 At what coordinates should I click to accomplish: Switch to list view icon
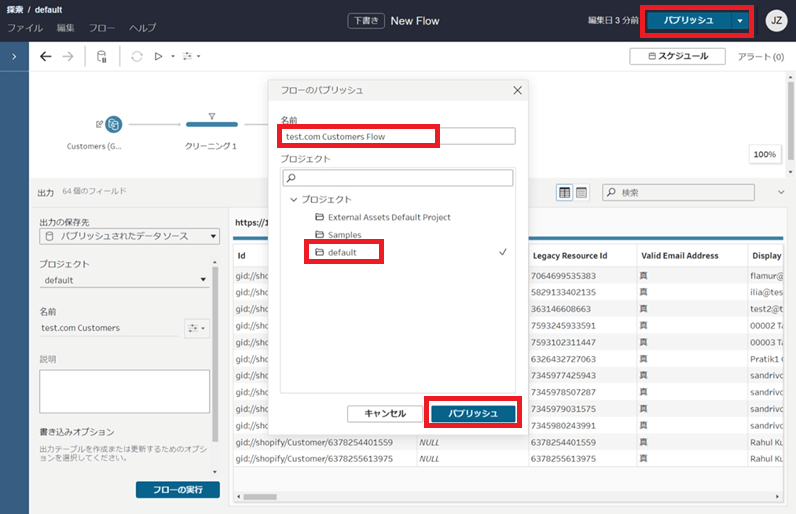pos(581,192)
